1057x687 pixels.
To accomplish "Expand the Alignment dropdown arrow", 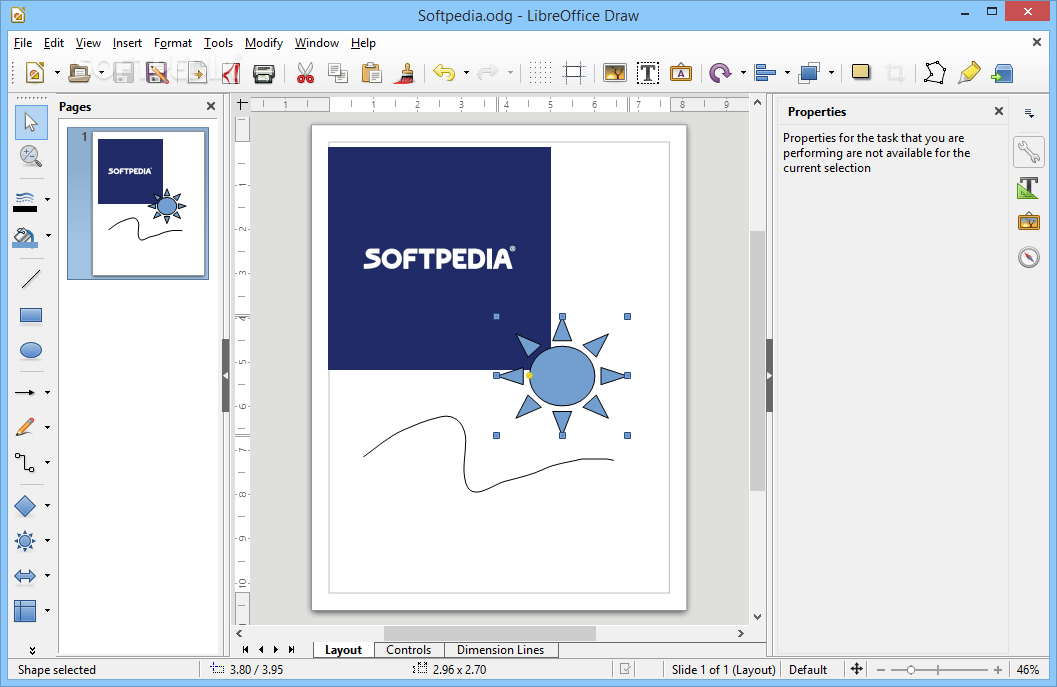I will (787, 73).
